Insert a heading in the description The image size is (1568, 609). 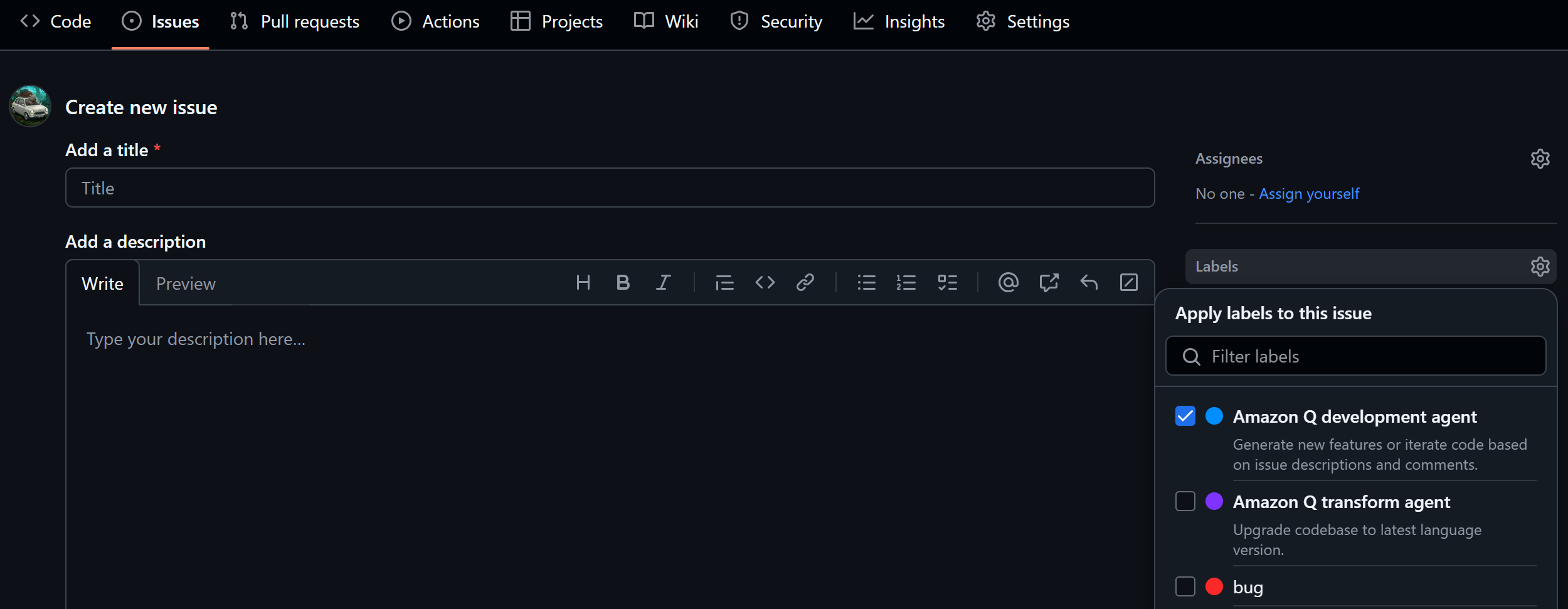click(x=583, y=282)
